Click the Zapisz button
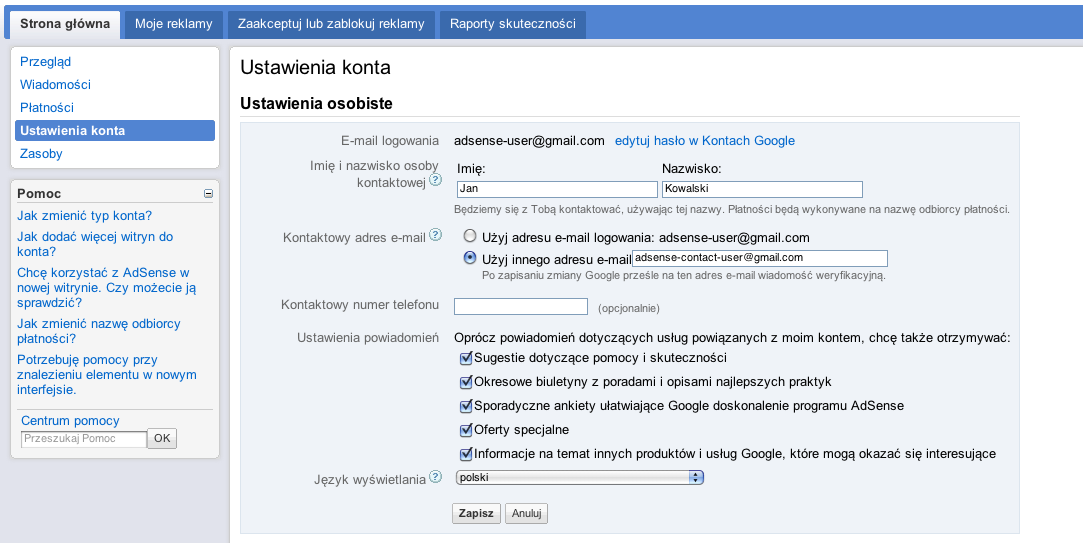The width and height of the screenshot is (1083, 543). pyautogui.click(x=476, y=513)
